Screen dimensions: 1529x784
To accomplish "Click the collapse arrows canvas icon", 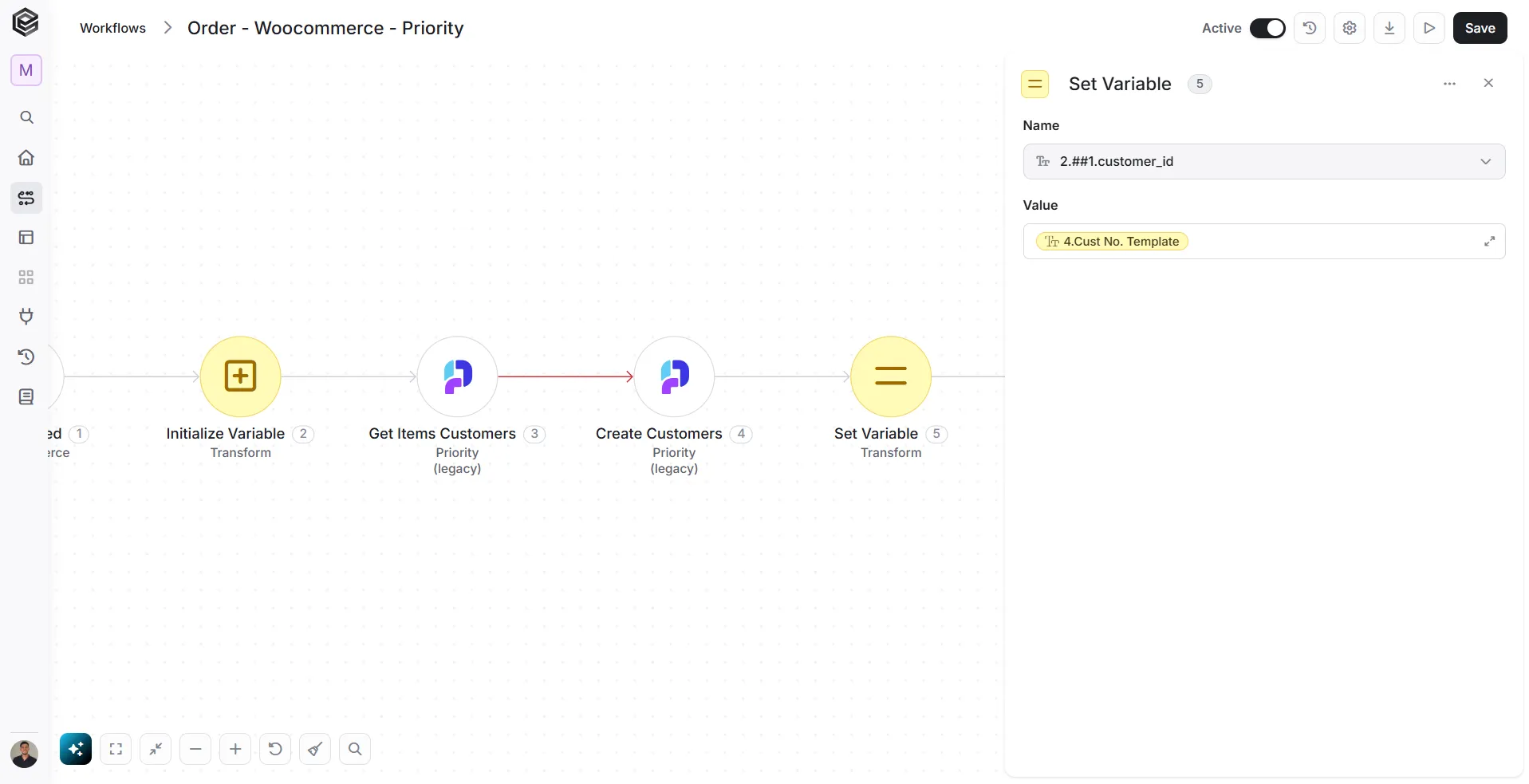I will tap(156, 749).
